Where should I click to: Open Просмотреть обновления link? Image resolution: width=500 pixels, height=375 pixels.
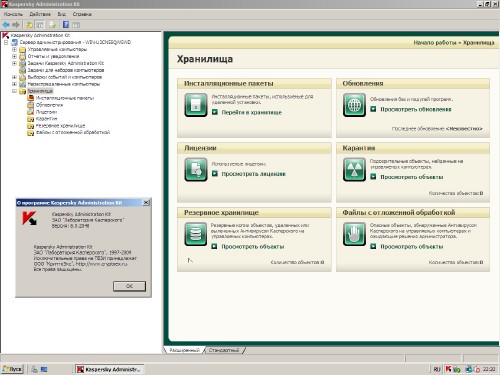416,109
